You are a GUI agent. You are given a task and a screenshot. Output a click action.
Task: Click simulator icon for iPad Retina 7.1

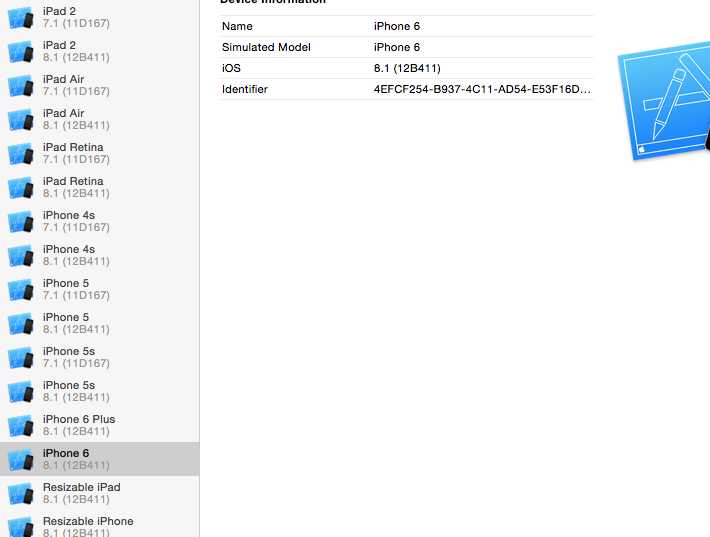tap(21, 153)
